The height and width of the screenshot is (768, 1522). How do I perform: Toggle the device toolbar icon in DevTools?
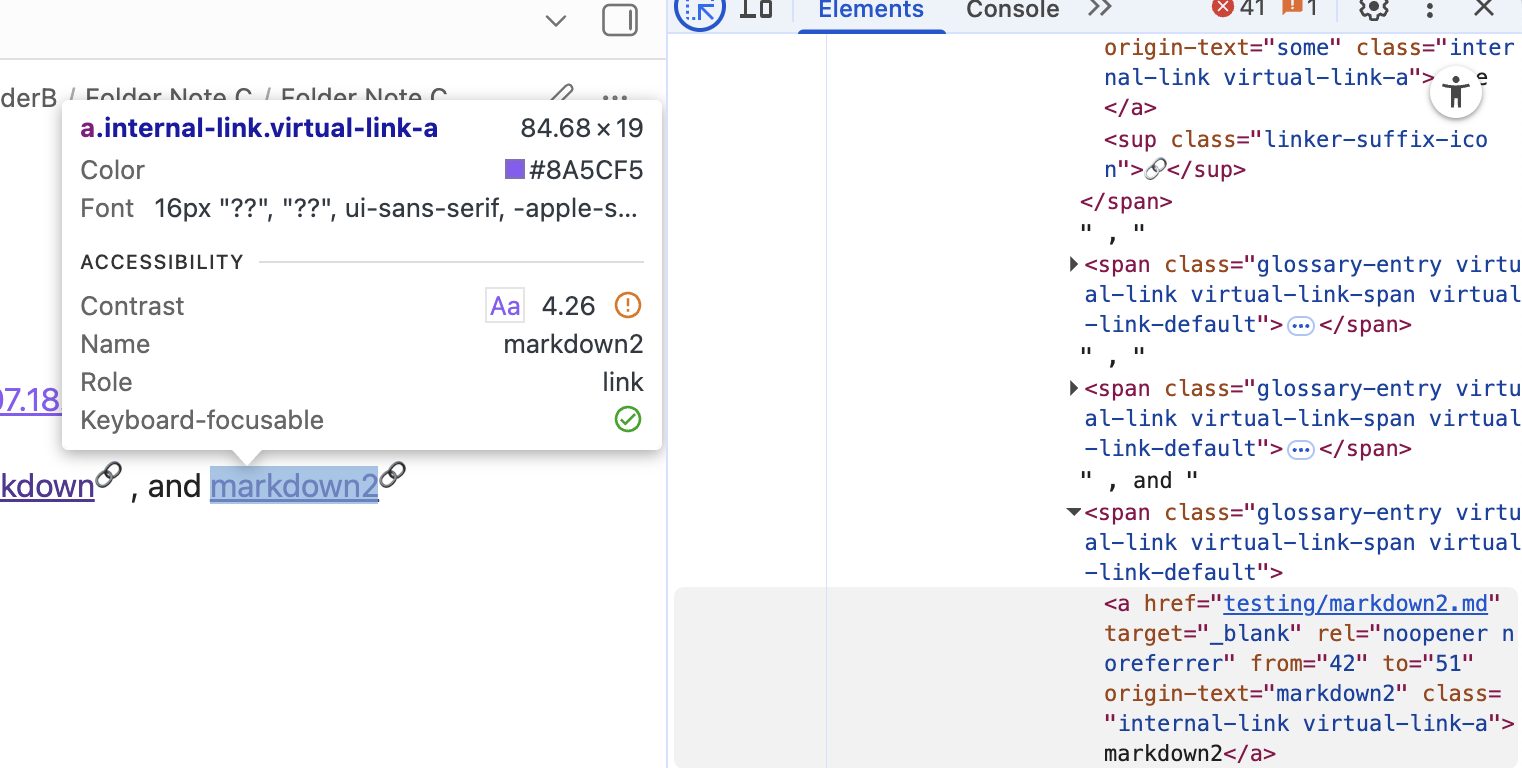coord(756,10)
